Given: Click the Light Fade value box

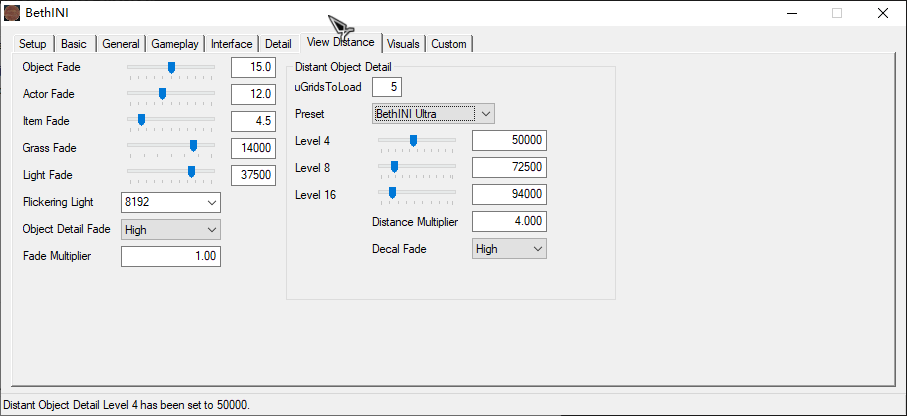Looking at the screenshot, I should [x=252, y=175].
